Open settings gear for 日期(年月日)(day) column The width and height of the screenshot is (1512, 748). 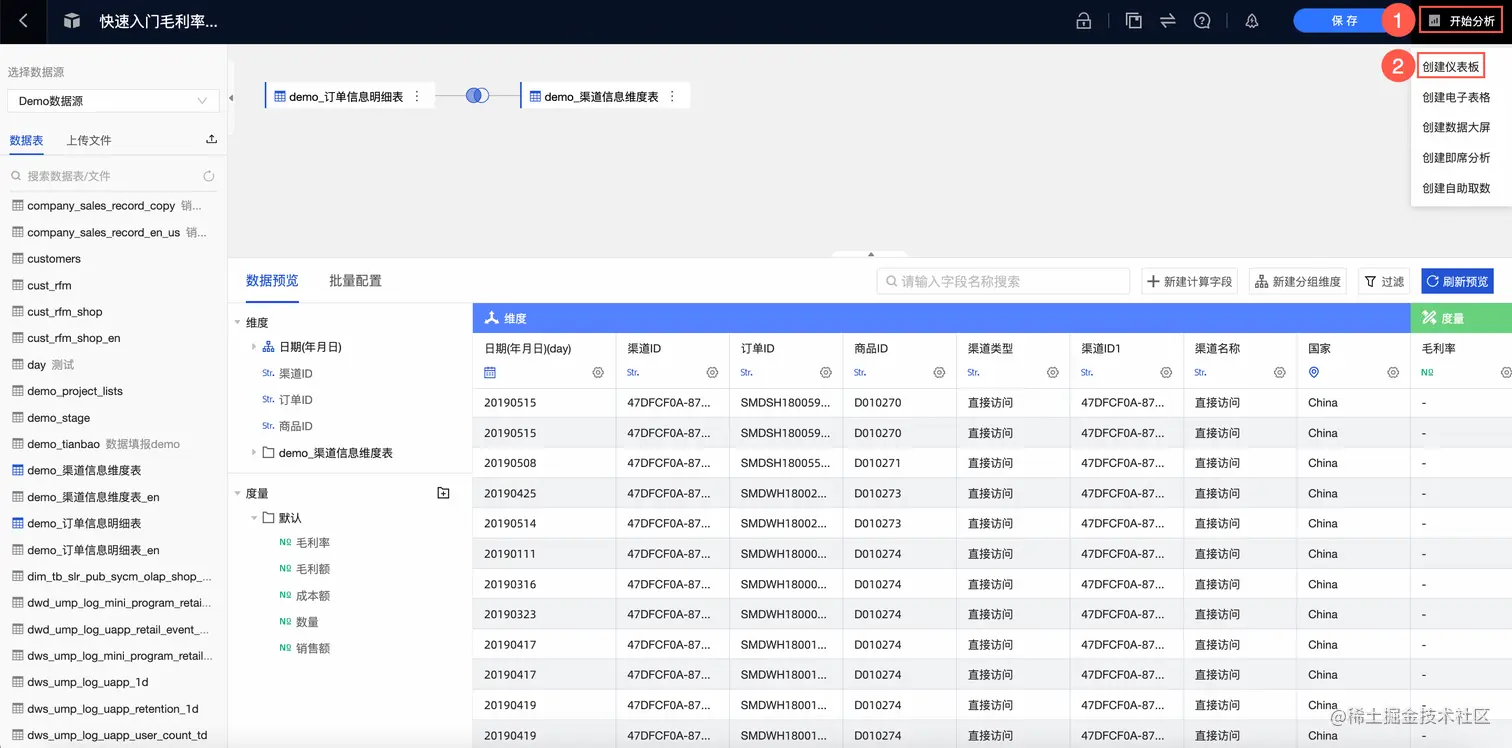tap(598, 372)
